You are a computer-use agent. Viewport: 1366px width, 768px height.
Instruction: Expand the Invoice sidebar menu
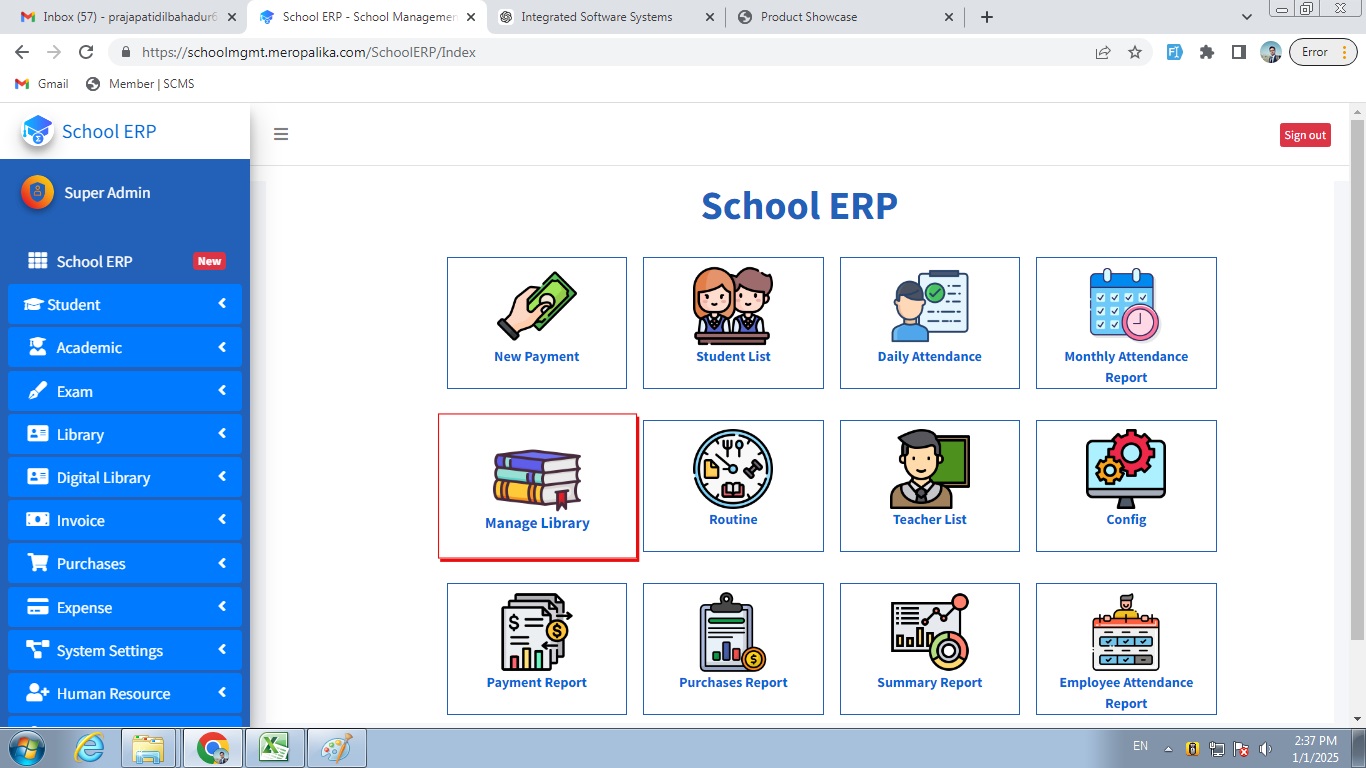pos(125,520)
